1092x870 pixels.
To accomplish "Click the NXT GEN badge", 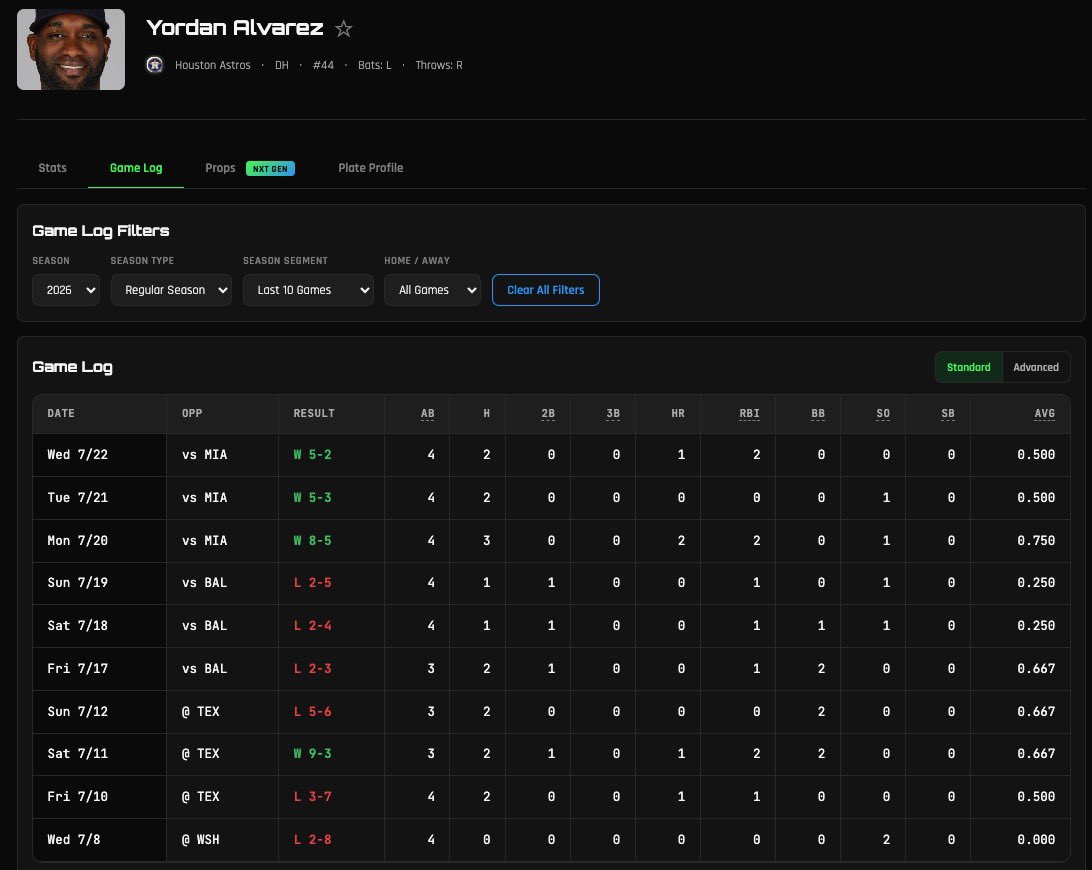I will (x=270, y=169).
